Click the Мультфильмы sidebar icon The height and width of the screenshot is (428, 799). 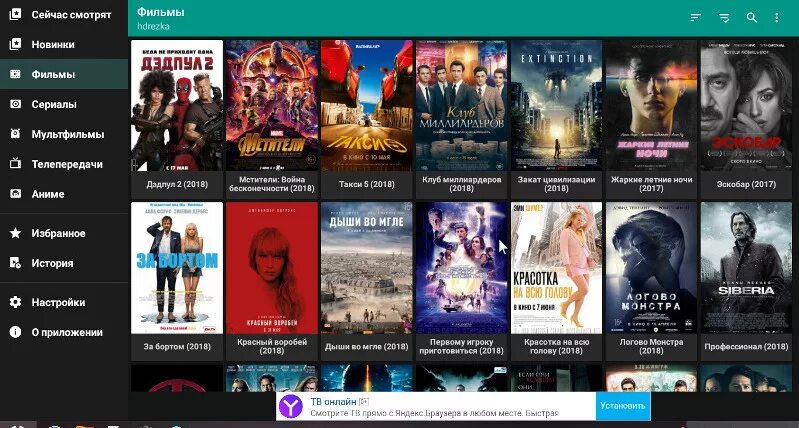[15, 134]
